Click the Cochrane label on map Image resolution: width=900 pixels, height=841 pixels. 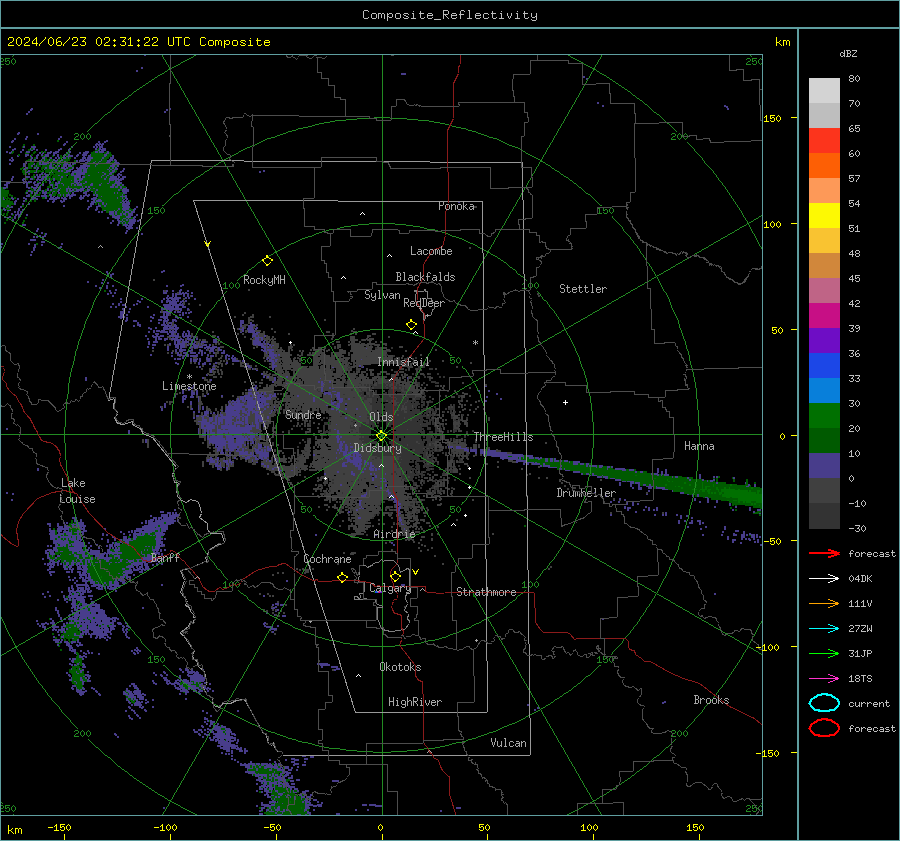(327, 559)
